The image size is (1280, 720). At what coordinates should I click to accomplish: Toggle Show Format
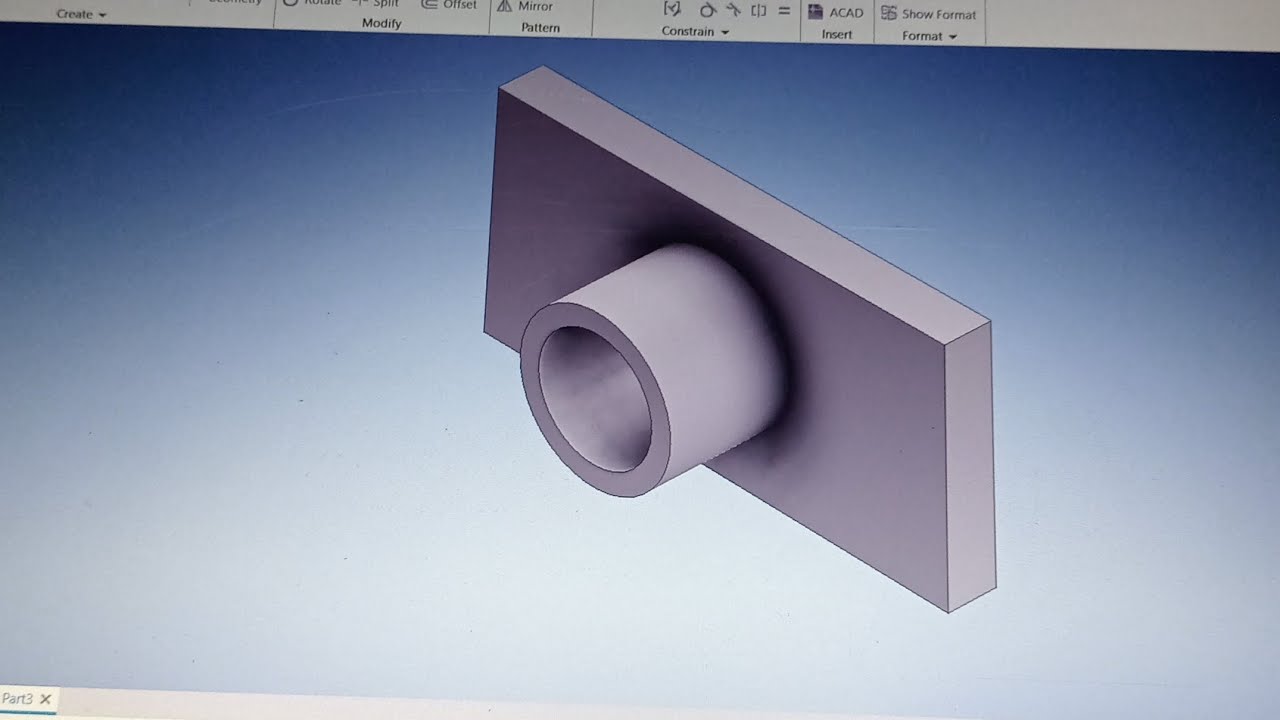point(929,14)
